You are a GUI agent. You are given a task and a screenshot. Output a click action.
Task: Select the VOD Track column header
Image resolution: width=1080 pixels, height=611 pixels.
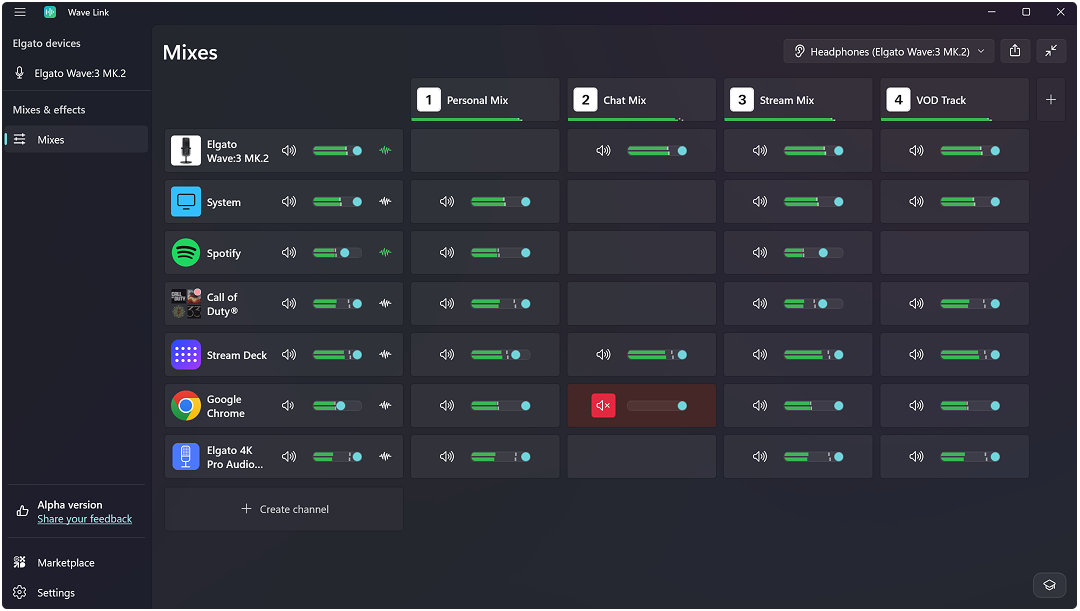click(x=955, y=100)
